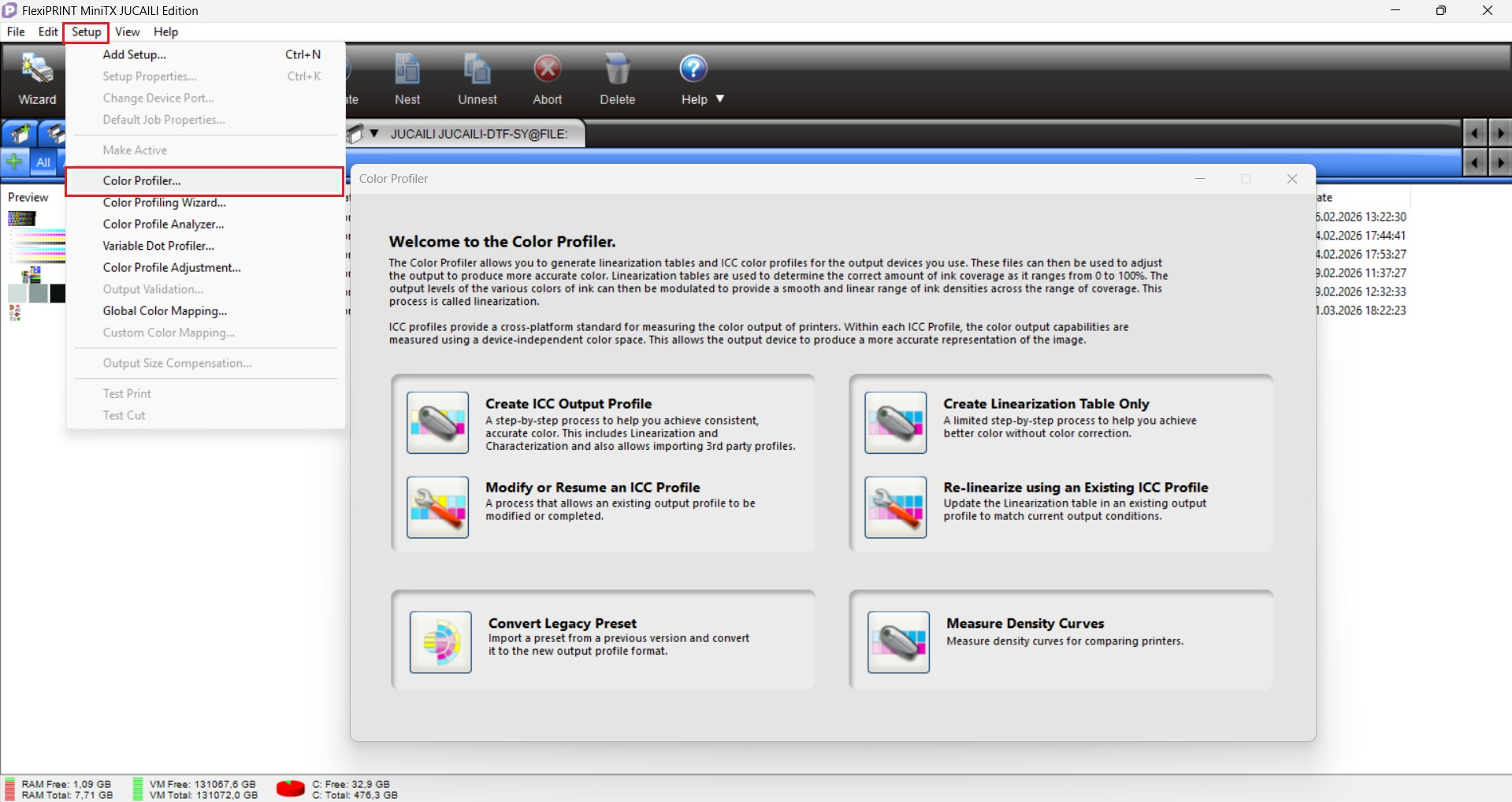
Task: Select job dated 9.02.2026 12:32:33
Action: (1361, 292)
